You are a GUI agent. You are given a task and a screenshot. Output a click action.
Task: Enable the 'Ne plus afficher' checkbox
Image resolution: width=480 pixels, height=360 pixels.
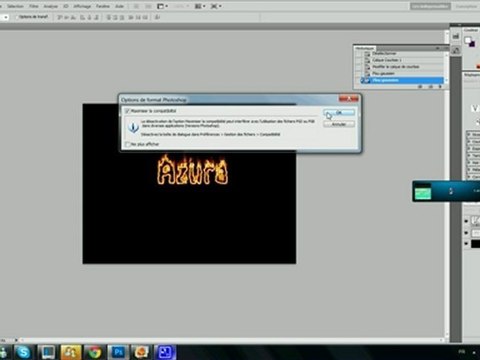pyautogui.click(x=128, y=144)
